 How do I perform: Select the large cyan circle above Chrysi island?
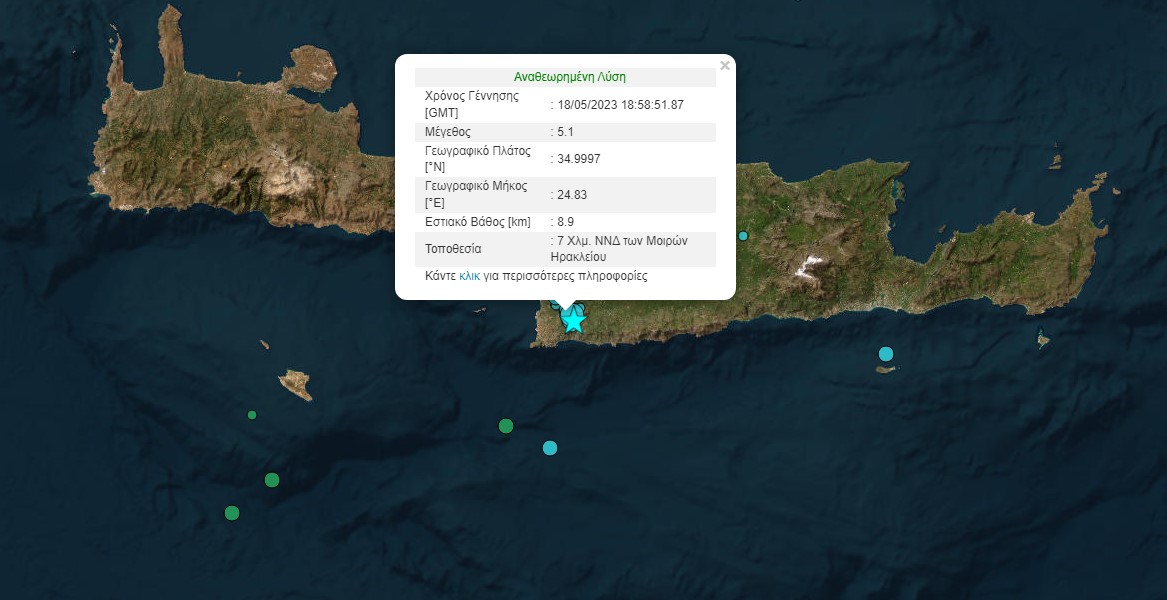coord(885,354)
